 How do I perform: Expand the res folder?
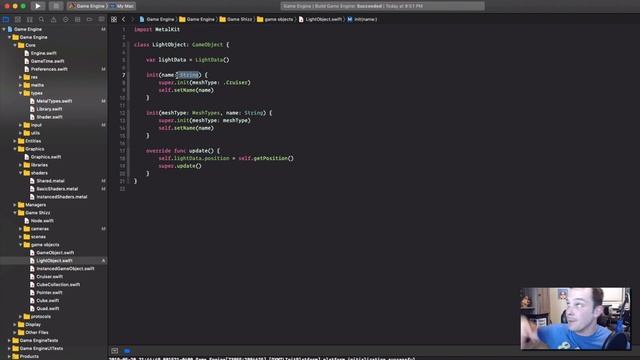21,77
